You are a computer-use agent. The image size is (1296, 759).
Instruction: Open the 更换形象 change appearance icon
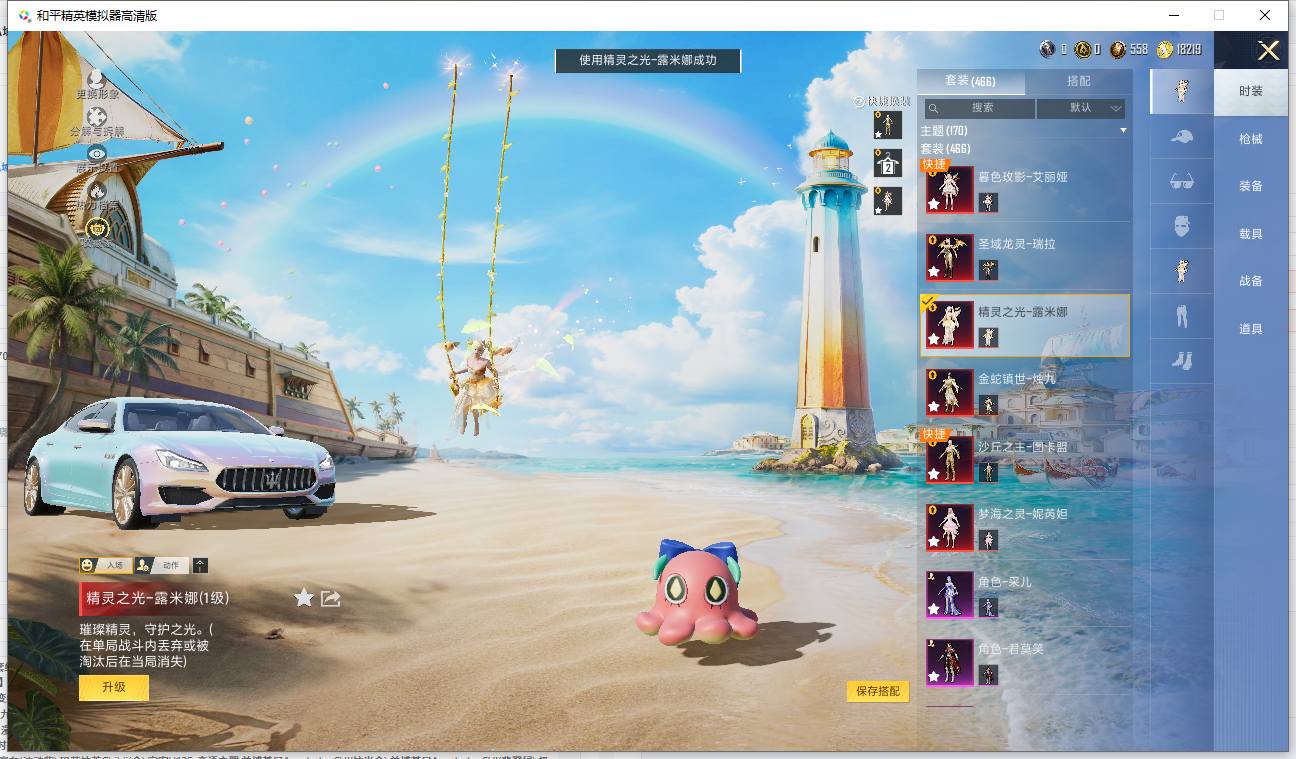click(x=97, y=78)
